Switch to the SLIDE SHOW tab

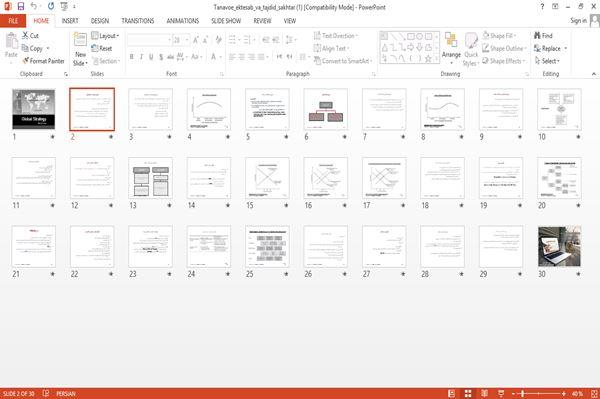pyautogui.click(x=226, y=21)
